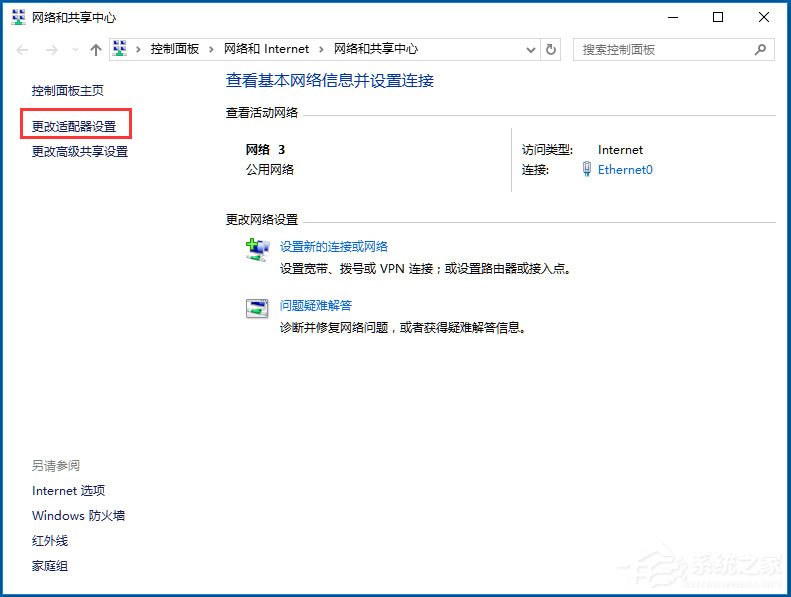Open Internet 选项 link
Screen dimensions: 791x597
[x=68, y=491]
